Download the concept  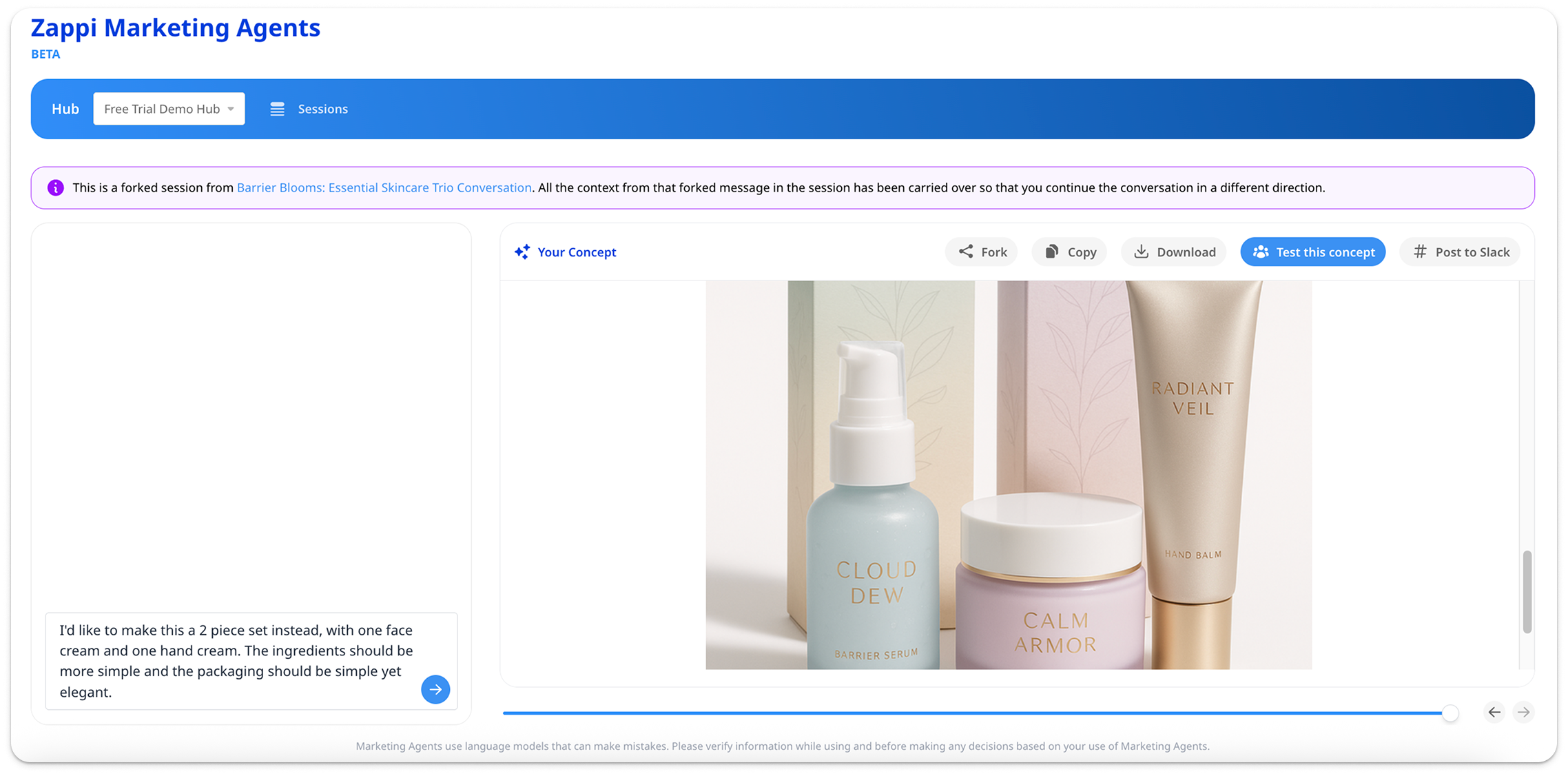coord(1174,252)
